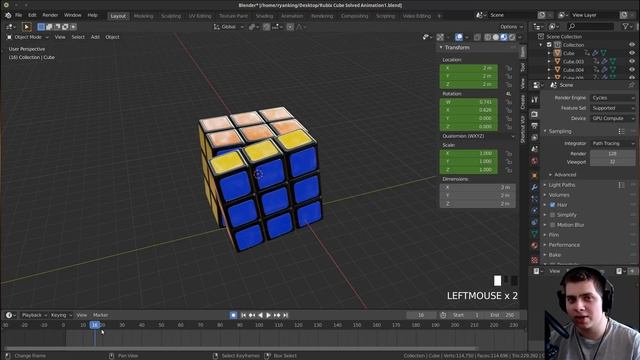640x360 pixels.
Task: Switch to Shading workspace tab
Action: pos(264,16)
